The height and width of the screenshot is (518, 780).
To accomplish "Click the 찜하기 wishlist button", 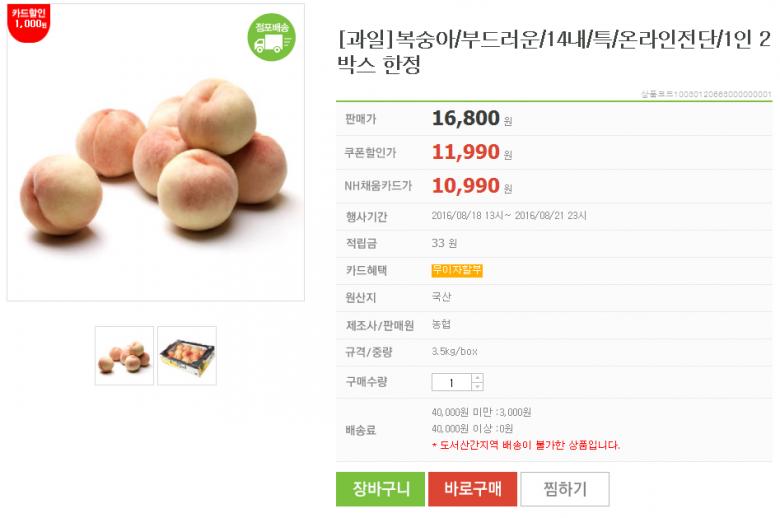I will pyautogui.click(x=564, y=489).
